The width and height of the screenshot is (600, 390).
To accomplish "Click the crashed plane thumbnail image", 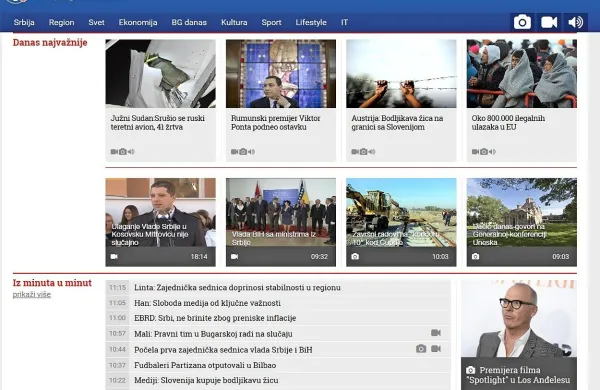I will [x=160, y=73].
